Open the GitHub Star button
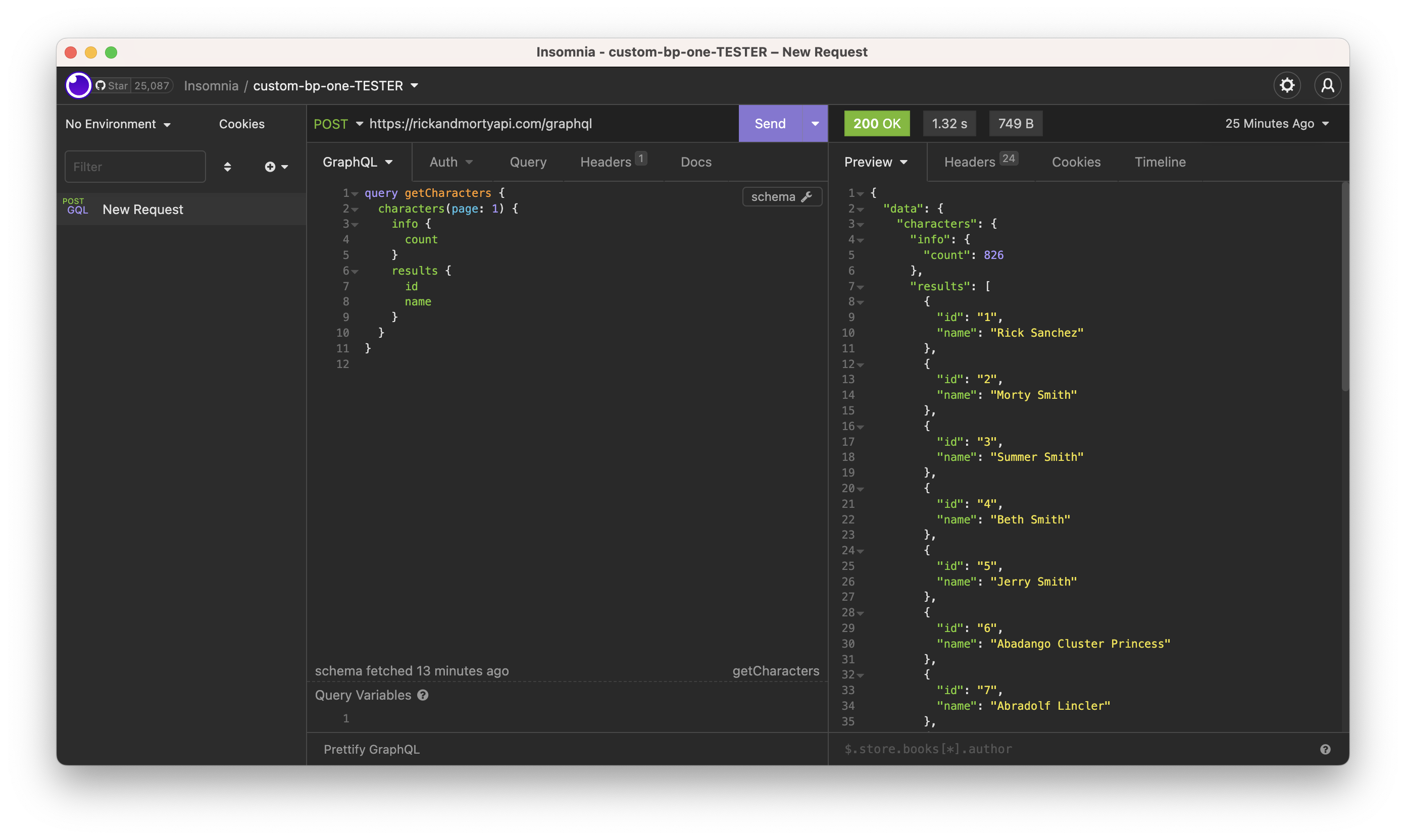Viewport: 1406px width, 840px height. tap(112, 85)
